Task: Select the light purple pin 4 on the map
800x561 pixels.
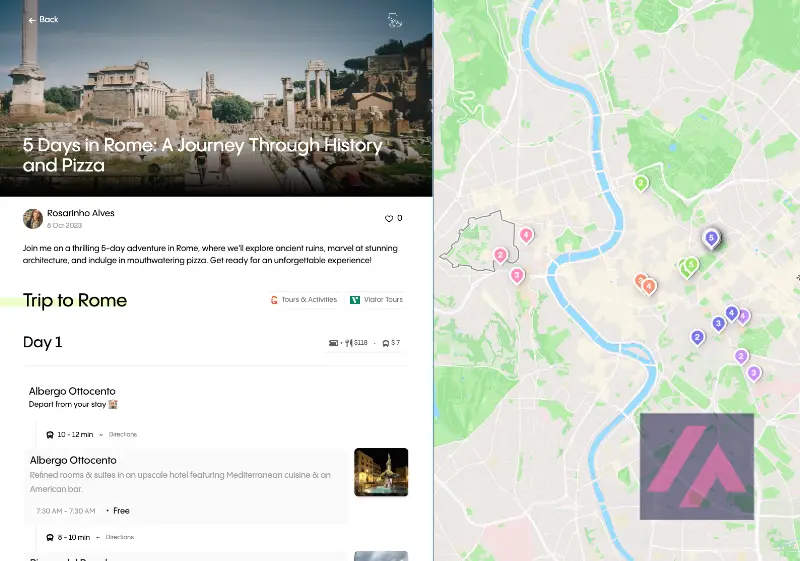Action: coord(744,317)
